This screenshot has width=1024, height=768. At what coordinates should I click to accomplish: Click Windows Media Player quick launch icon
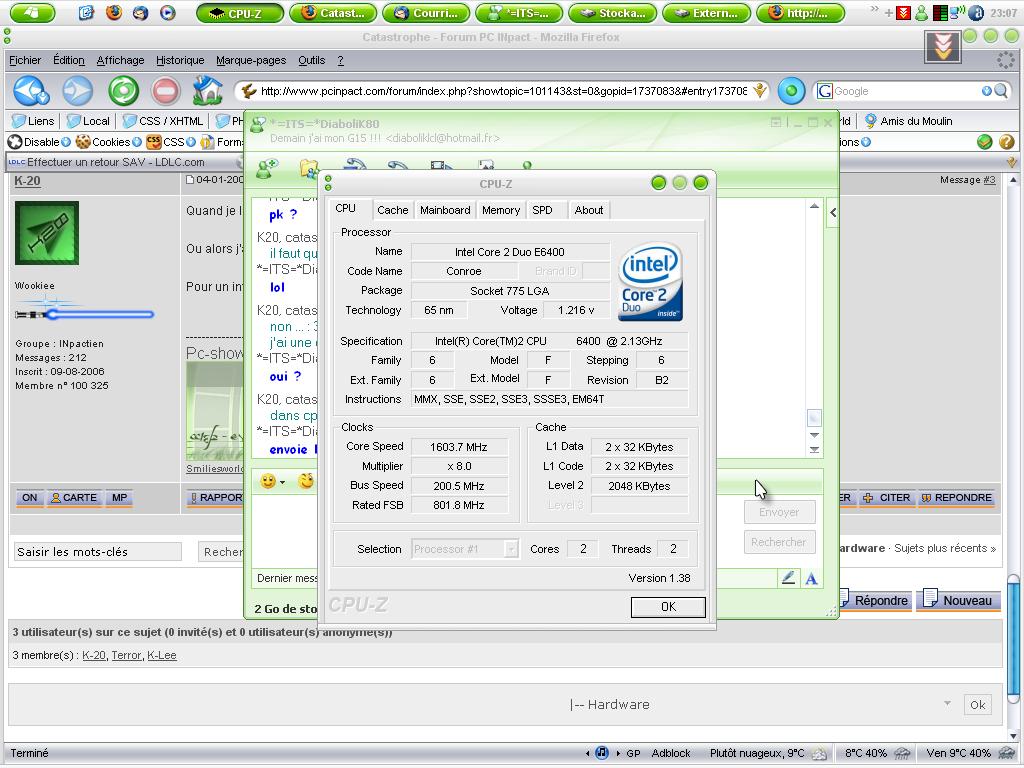[x=168, y=12]
